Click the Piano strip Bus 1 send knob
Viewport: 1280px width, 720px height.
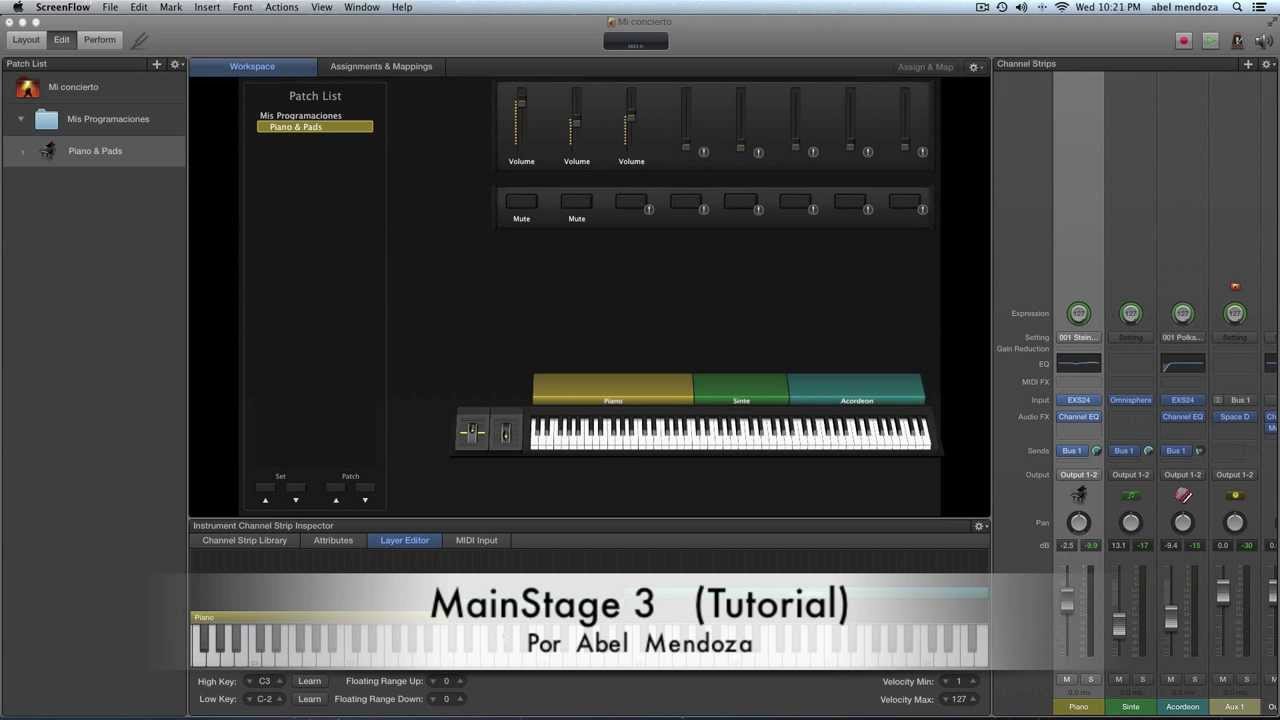[x=1096, y=451]
